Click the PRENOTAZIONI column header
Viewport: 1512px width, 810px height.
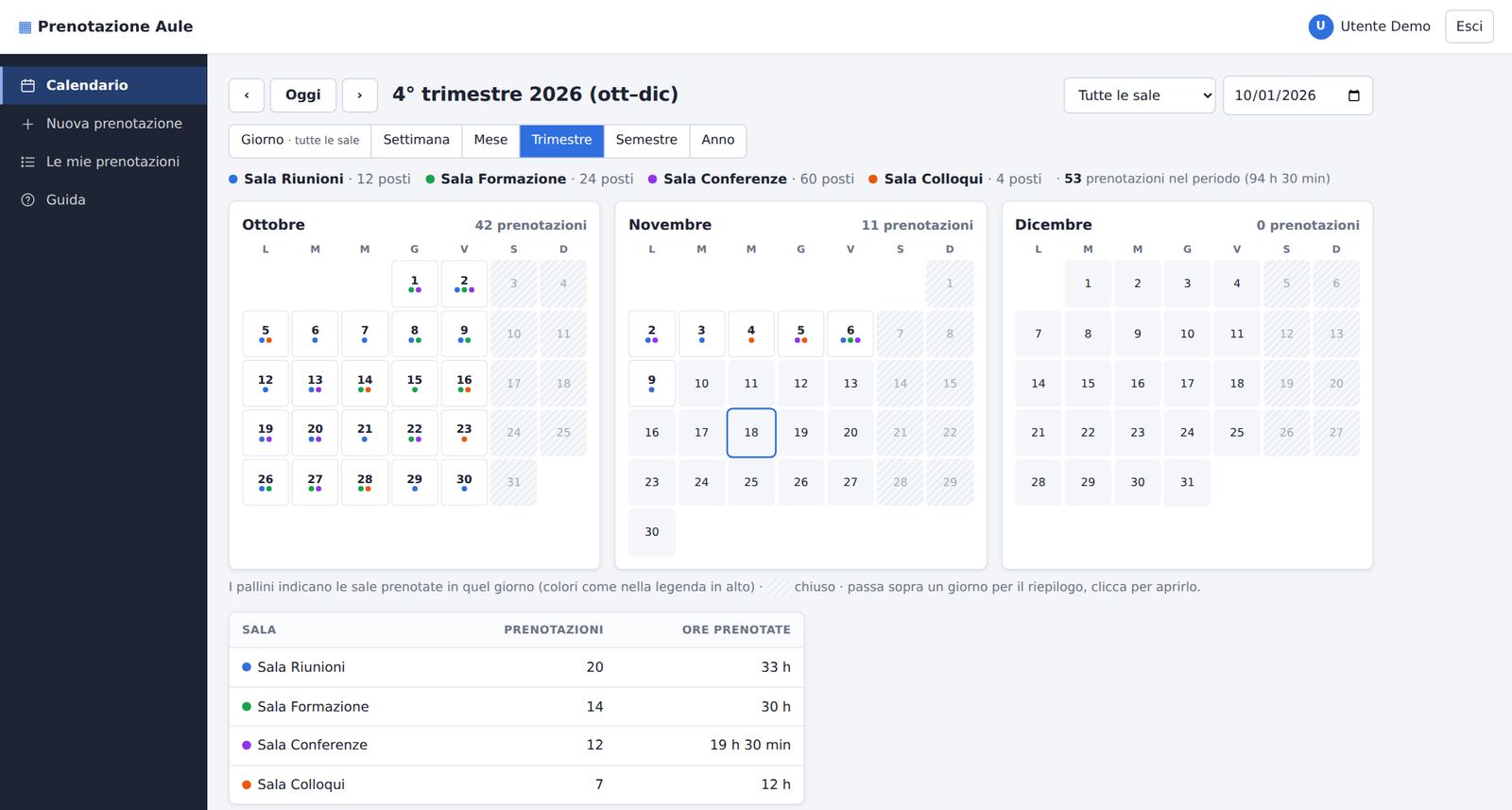pos(553,629)
